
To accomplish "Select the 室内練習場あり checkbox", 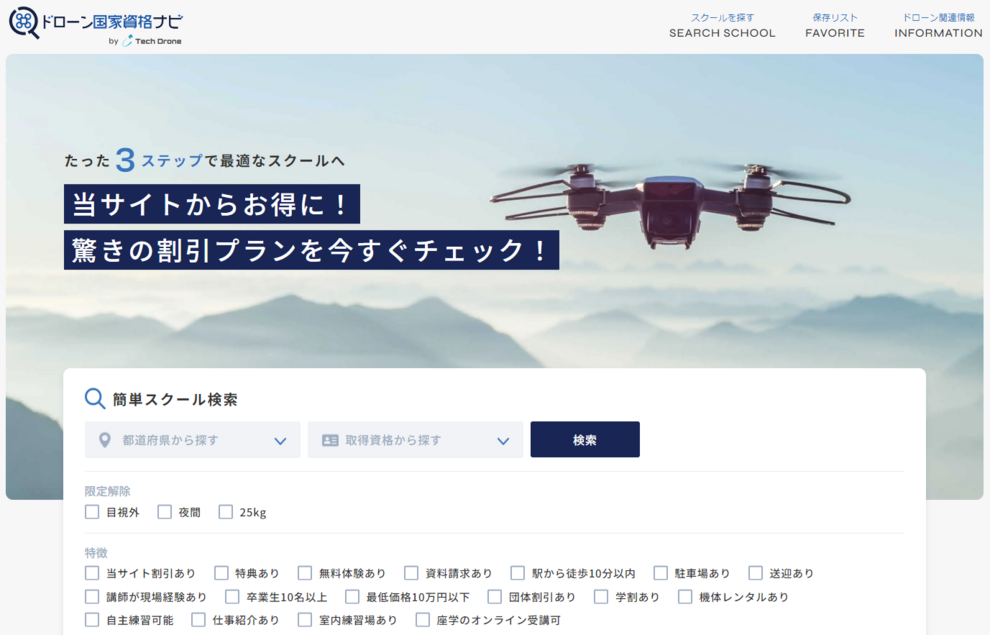I will [x=305, y=620].
